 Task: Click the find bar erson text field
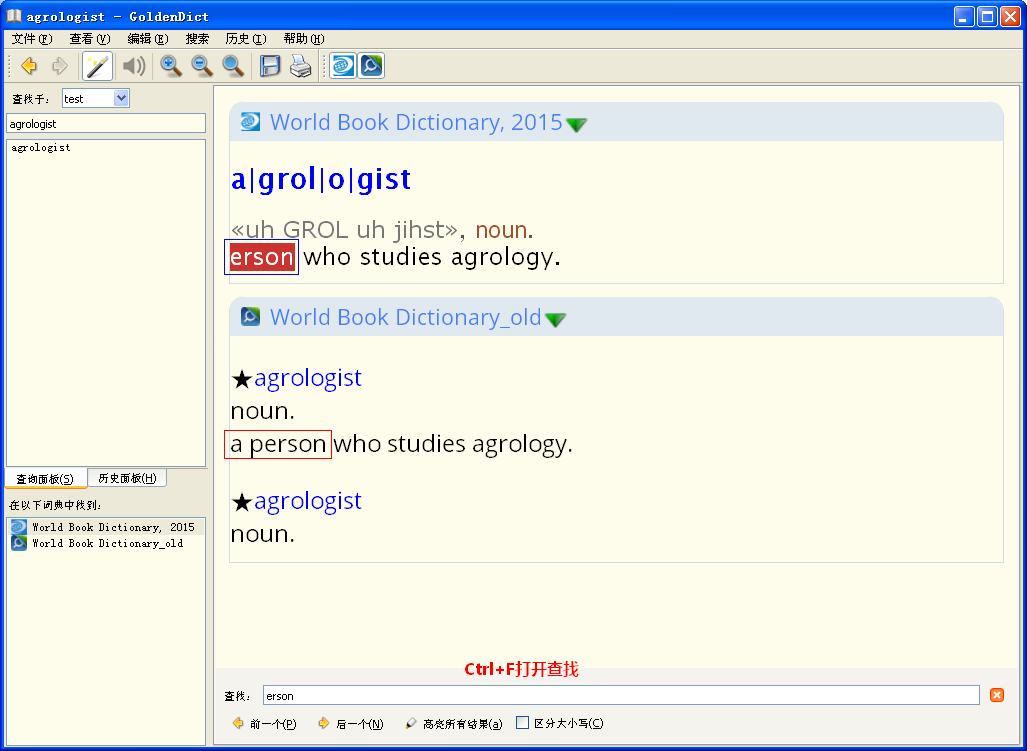(621, 695)
